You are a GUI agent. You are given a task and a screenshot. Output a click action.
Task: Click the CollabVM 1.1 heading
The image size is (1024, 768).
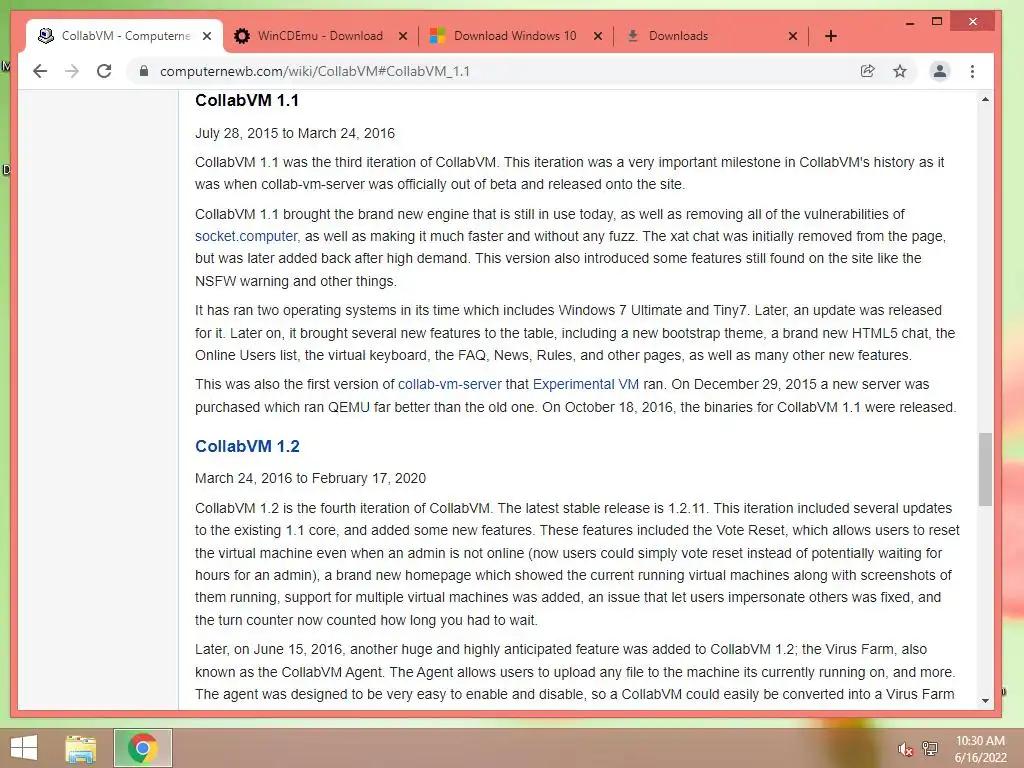click(246, 100)
